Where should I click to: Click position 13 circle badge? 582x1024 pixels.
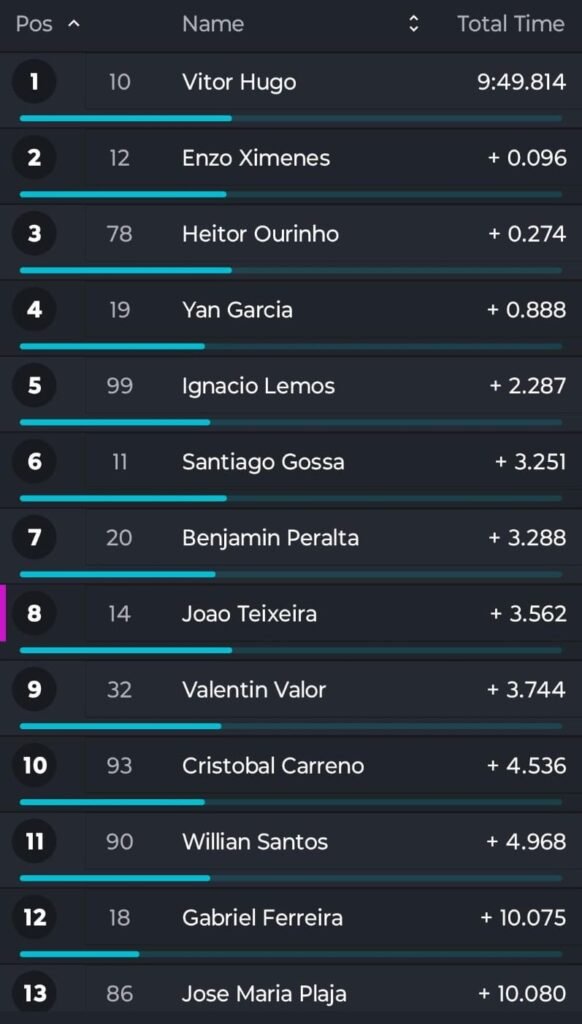34,993
